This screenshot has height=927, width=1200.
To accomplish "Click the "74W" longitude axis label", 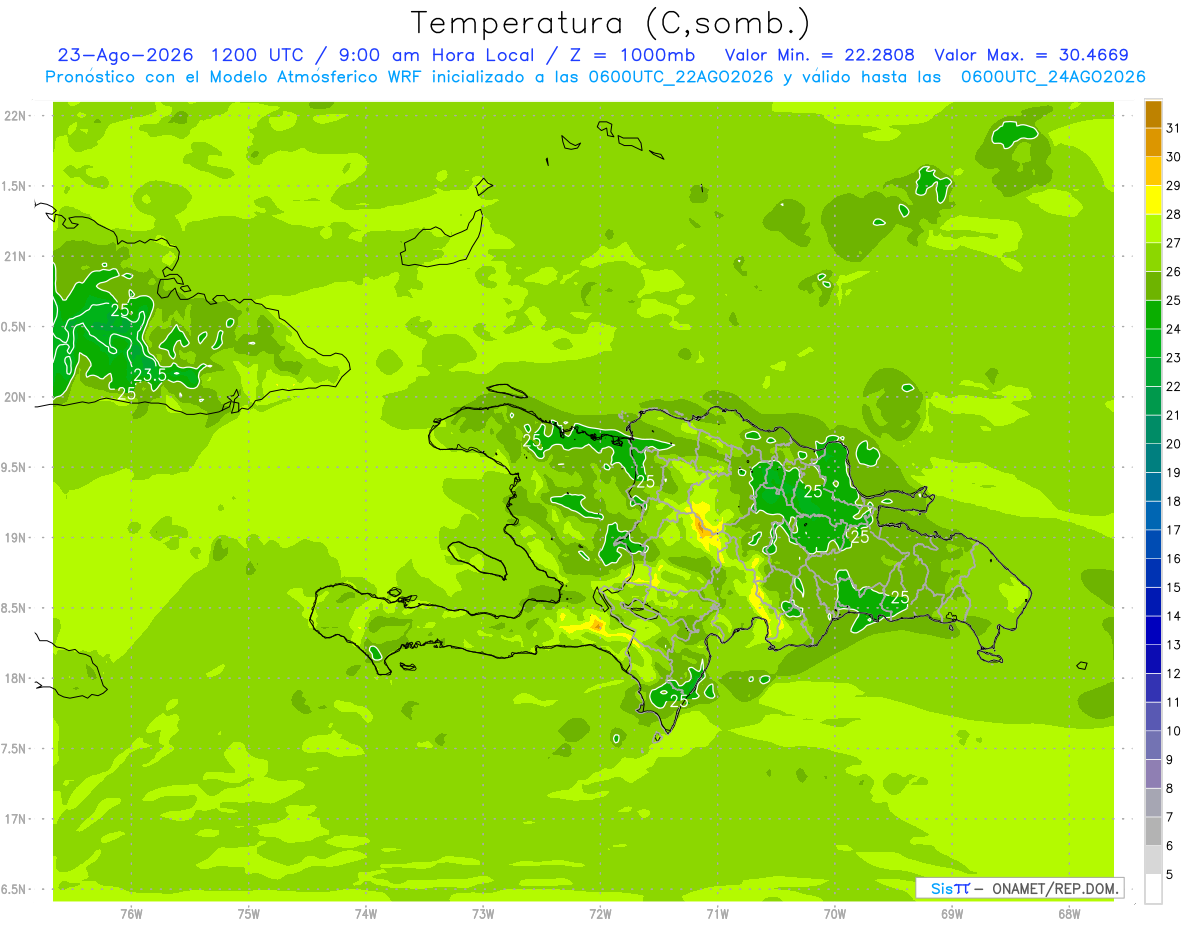I will pos(365,914).
